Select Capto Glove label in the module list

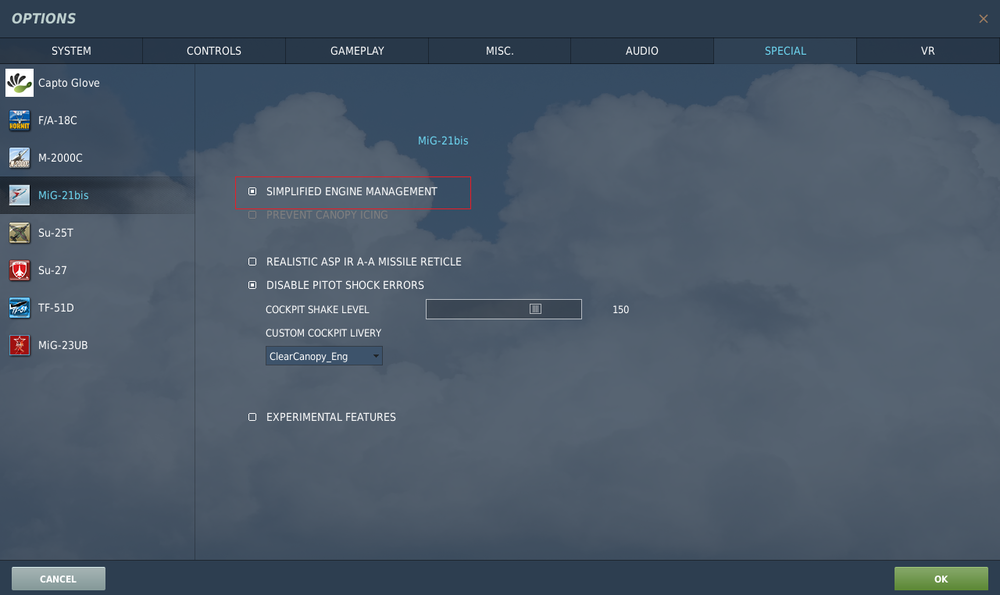pyautogui.click(x=69, y=83)
